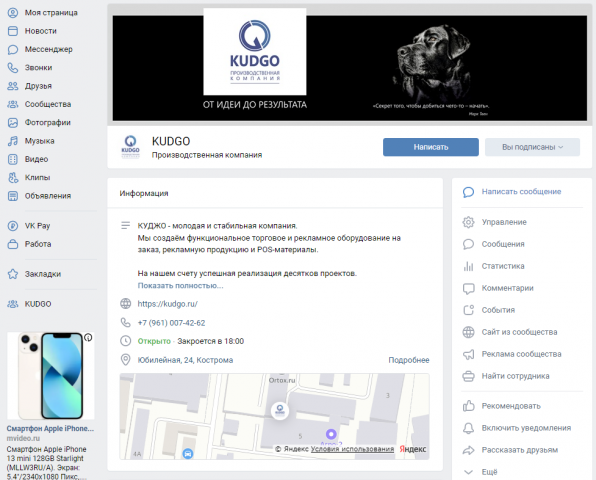Screen dimensions: 596x480
Task: Open the Музыка music note icon
Action: [x=13, y=141]
